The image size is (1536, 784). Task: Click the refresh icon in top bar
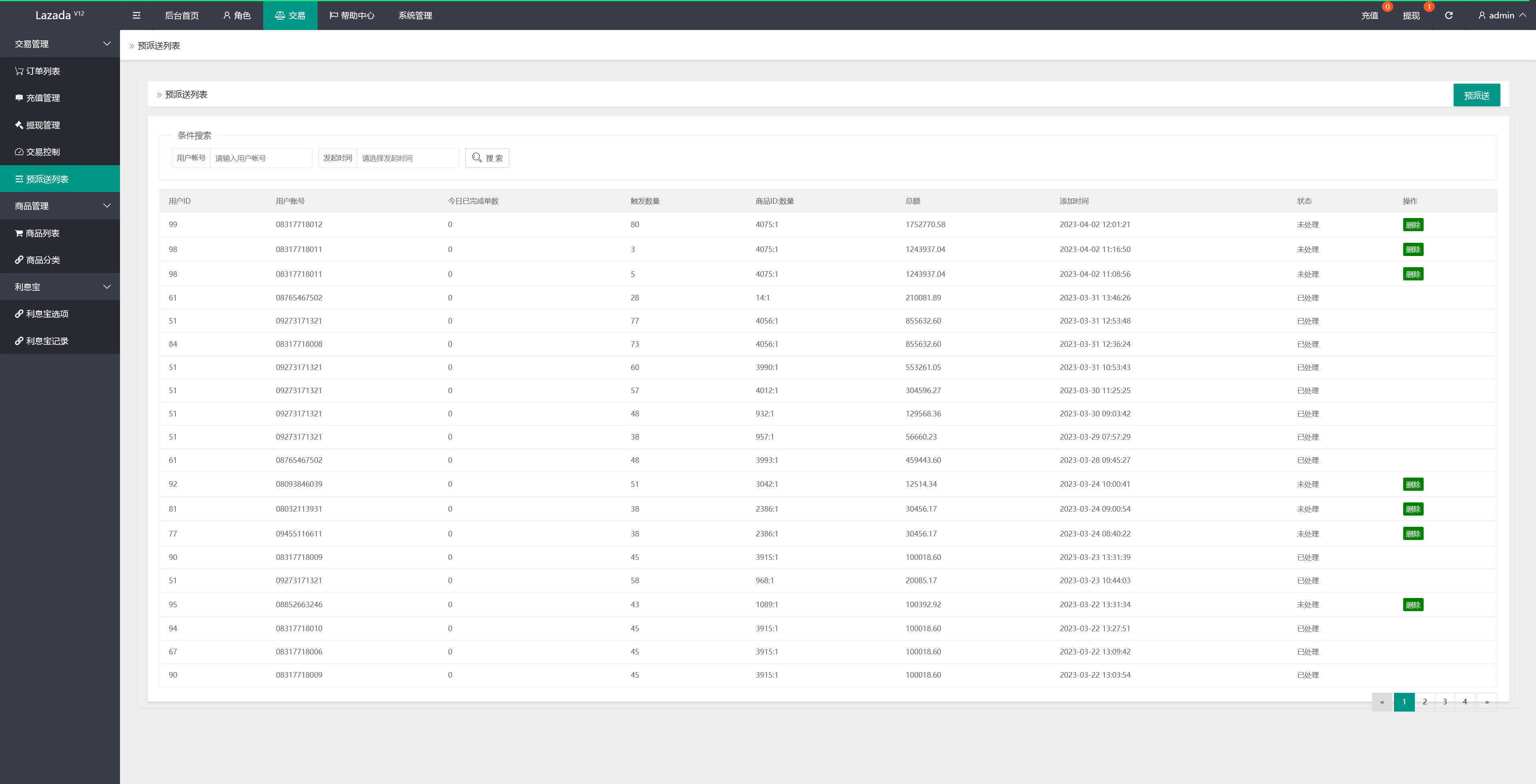point(1448,16)
